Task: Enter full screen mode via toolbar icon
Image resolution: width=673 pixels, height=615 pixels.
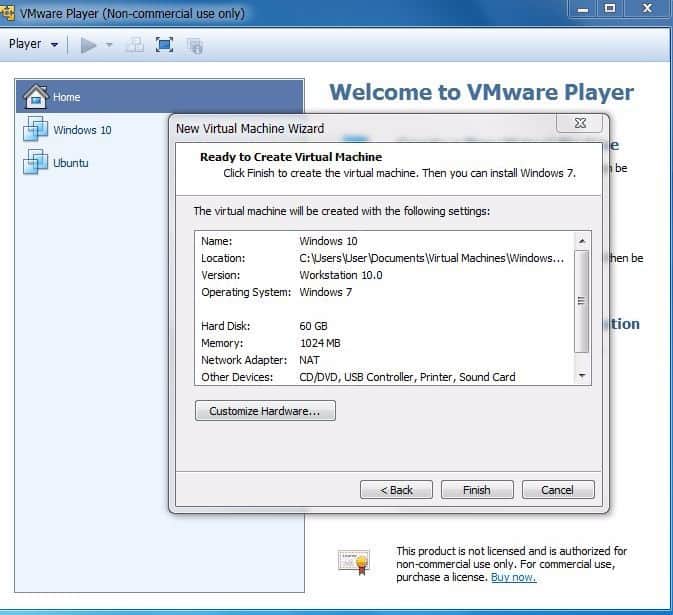Action: (164, 45)
